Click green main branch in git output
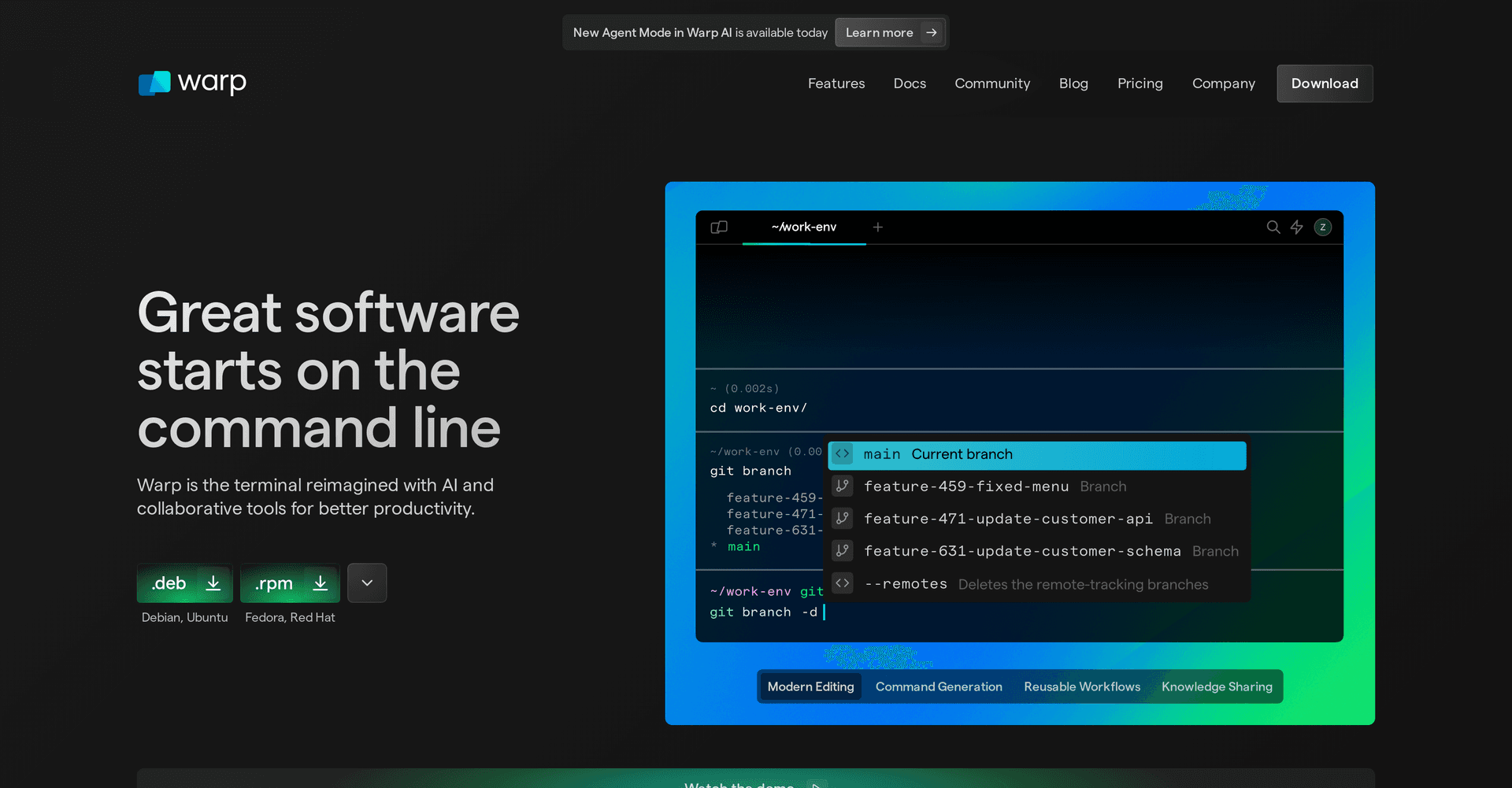 click(x=743, y=547)
